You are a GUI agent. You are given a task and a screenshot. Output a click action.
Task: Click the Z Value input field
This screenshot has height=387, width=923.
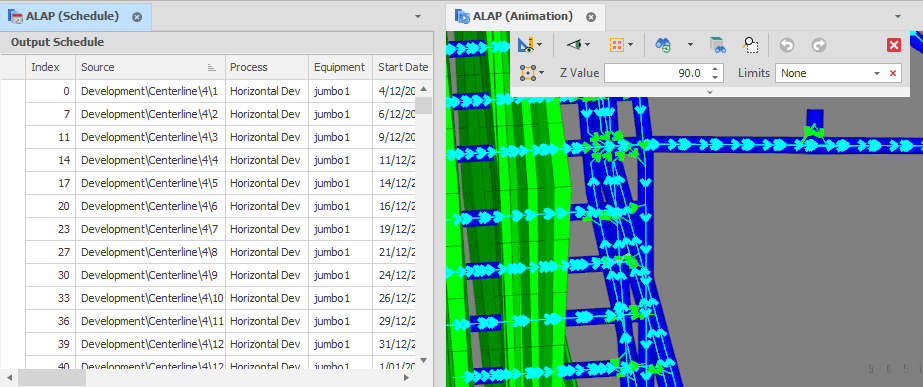656,73
